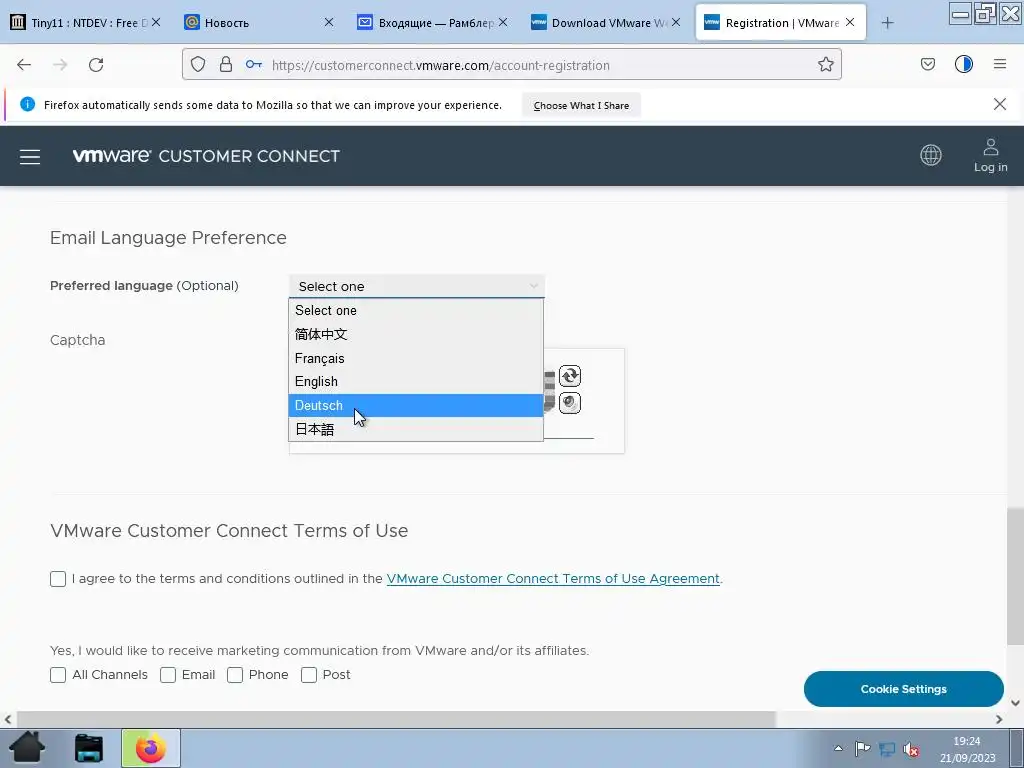
Task: Open Firefox application menu hamburger
Action: [x=1000, y=64]
